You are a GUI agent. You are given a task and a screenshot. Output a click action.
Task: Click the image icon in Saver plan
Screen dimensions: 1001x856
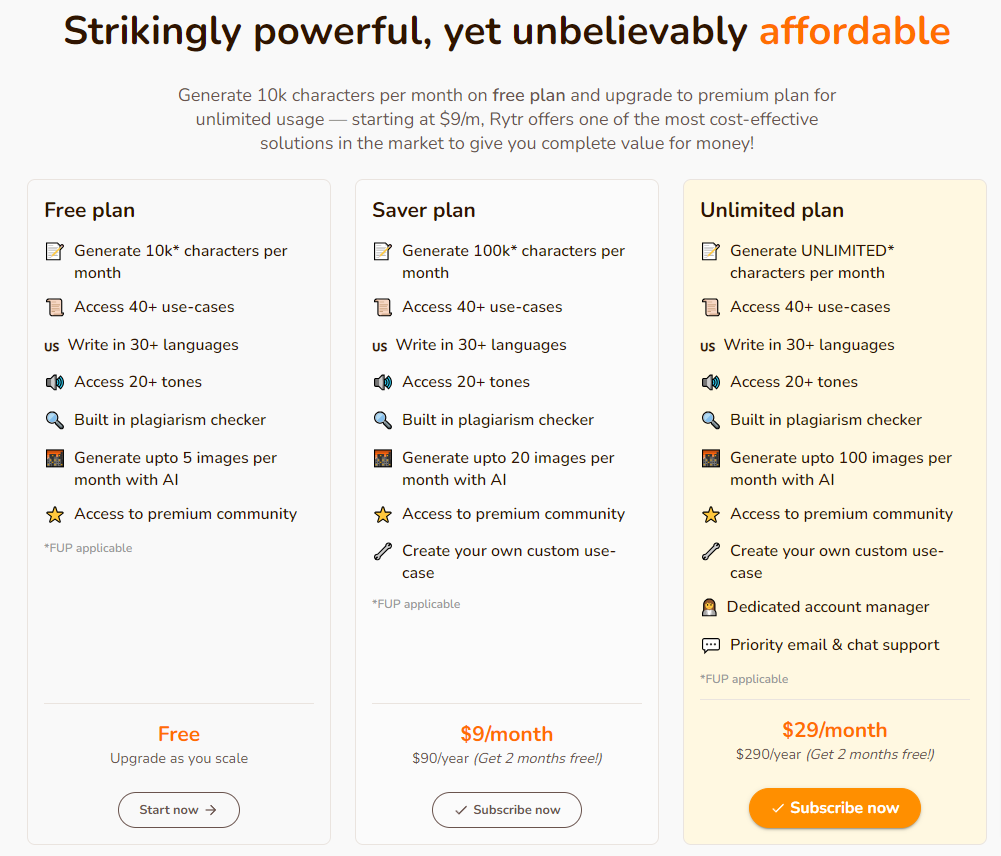point(382,458)
